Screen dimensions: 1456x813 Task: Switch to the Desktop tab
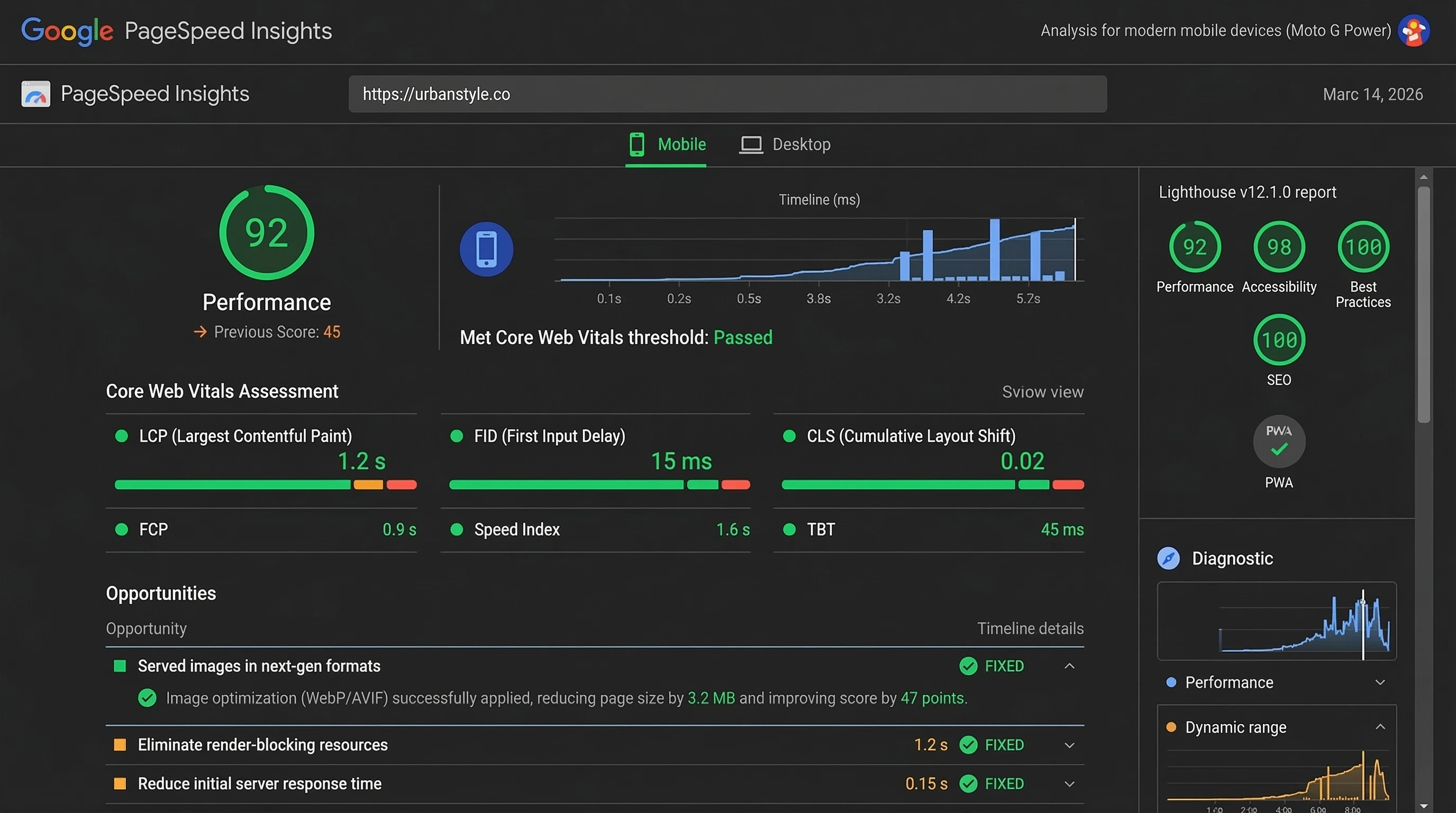(785, 144)
